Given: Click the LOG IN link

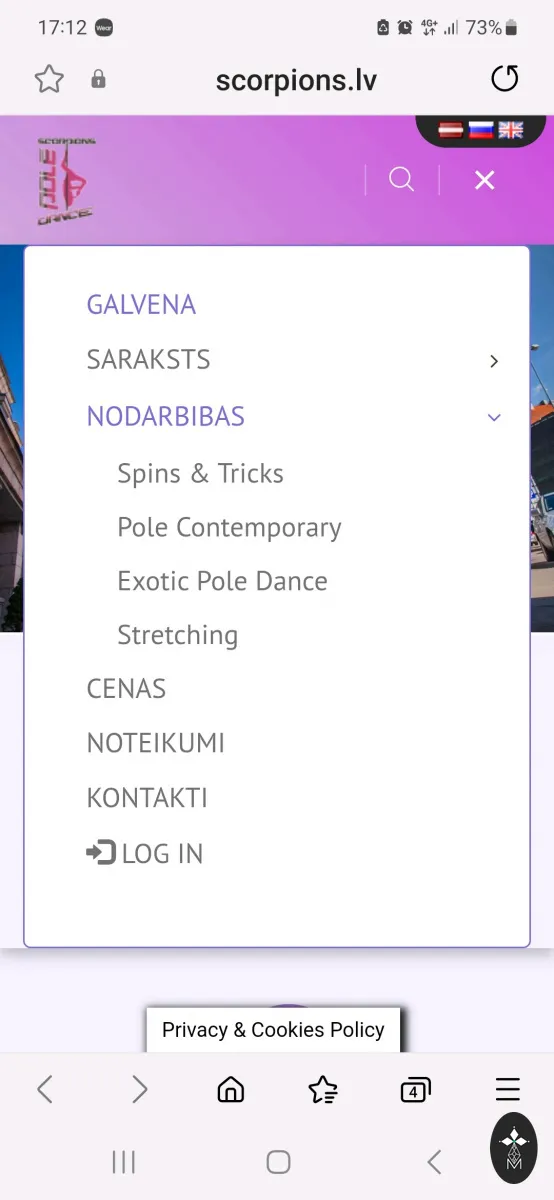Looking at the screenshot, I should [x=145, y=853].
